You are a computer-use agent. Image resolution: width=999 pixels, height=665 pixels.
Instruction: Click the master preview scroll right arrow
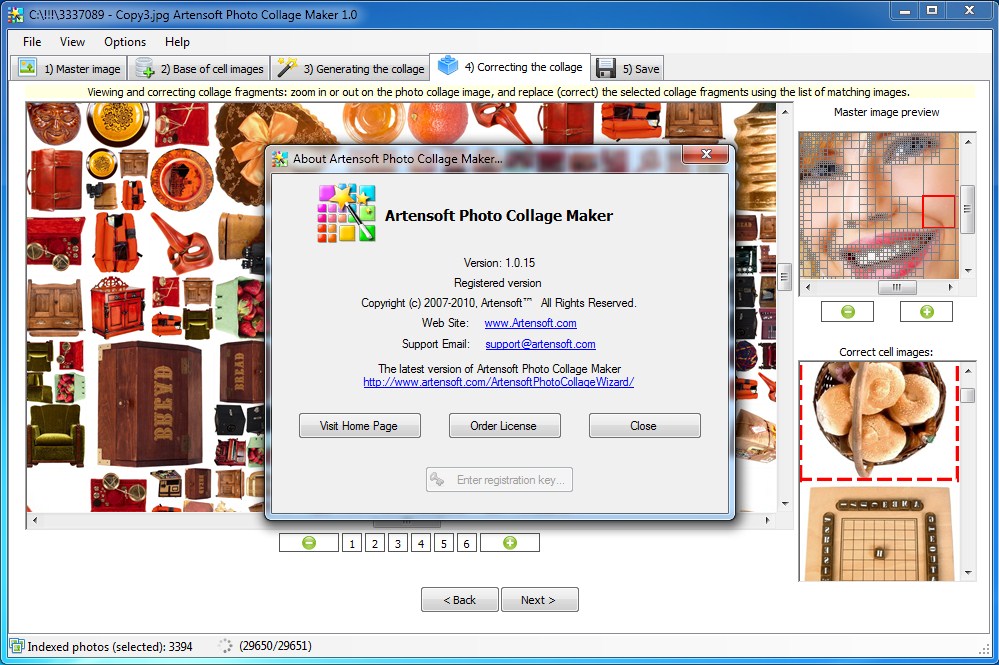[951, 287]
